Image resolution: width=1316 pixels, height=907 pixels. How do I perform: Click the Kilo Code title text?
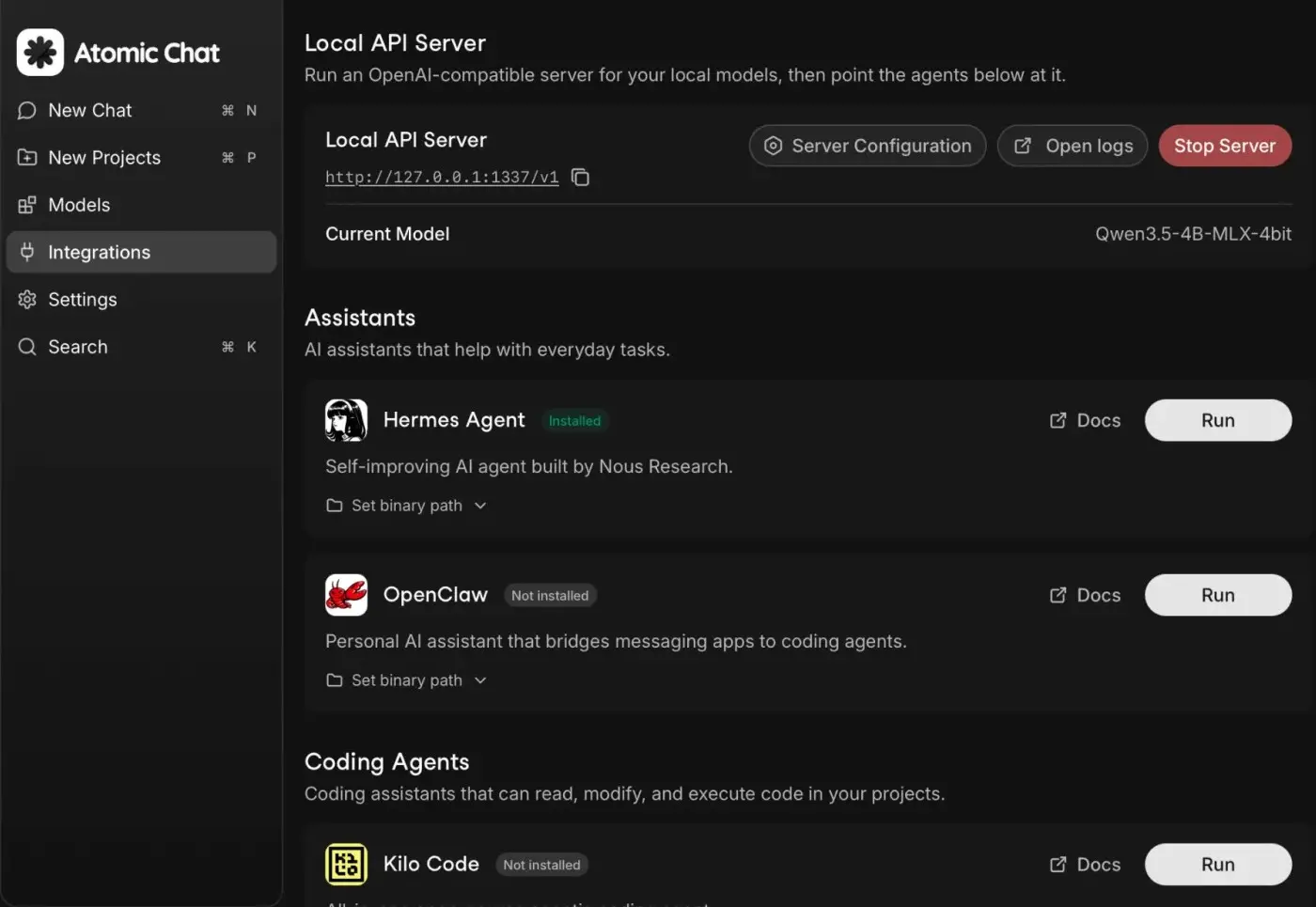point(431,864)
